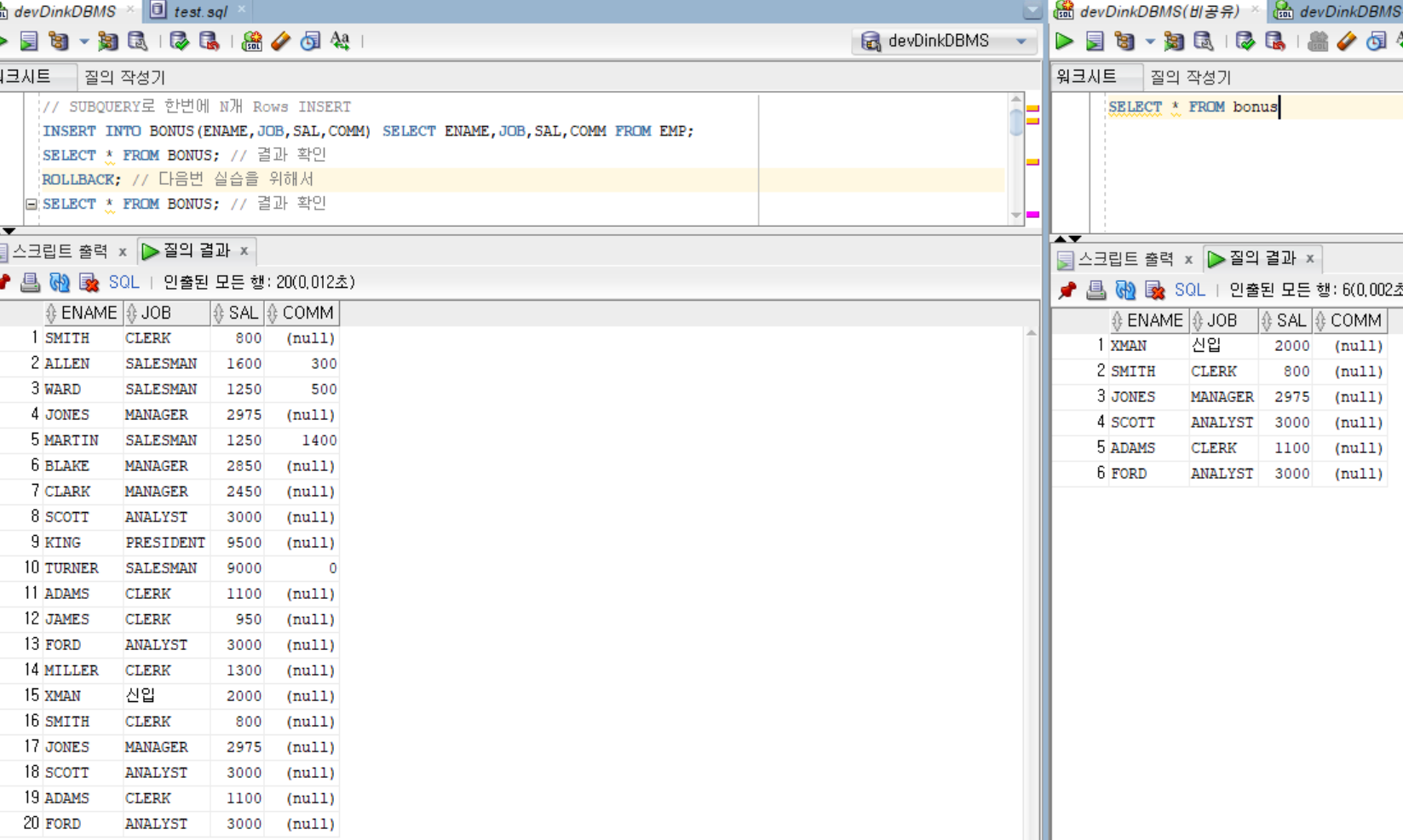Image resolution: width=1403 pixels, height=840 pixels.
Task: Click the SQL link in left results
Action: point(124,282)
